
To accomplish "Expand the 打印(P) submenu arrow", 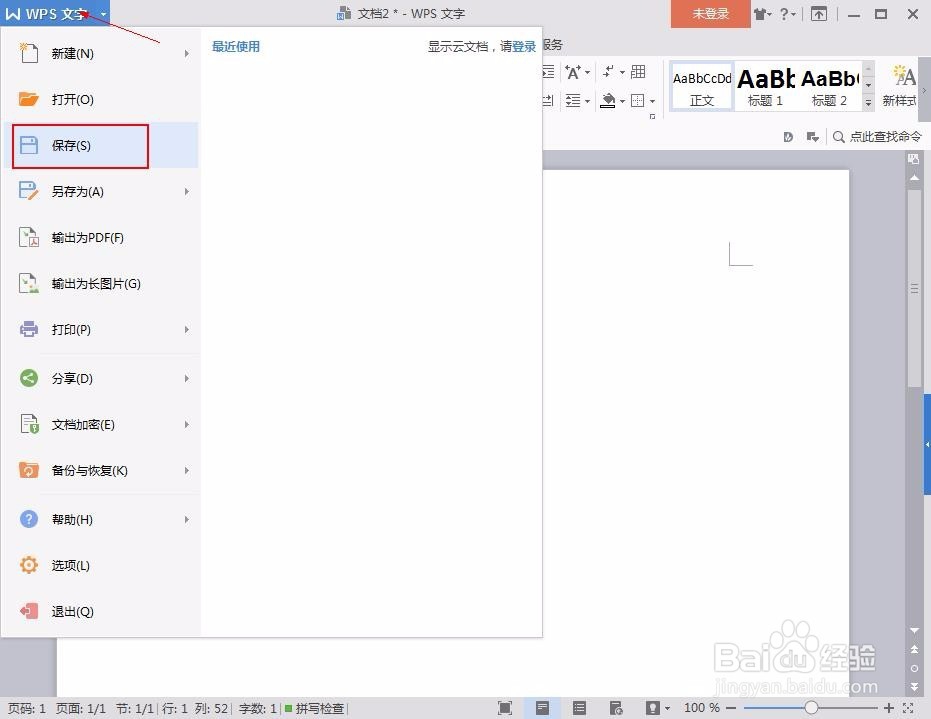I will click(186, 330).
